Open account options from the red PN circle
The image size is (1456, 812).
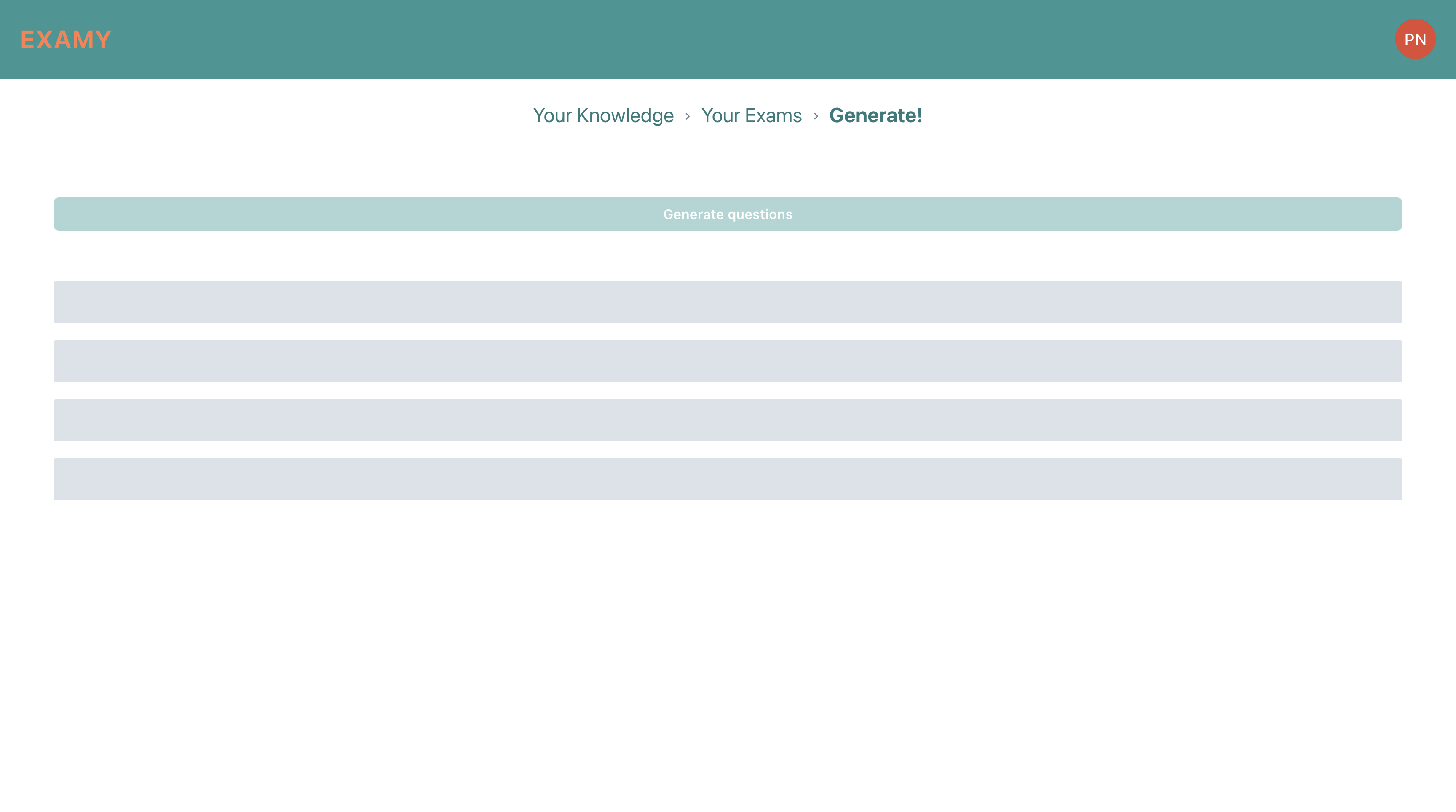(1415, 39)
